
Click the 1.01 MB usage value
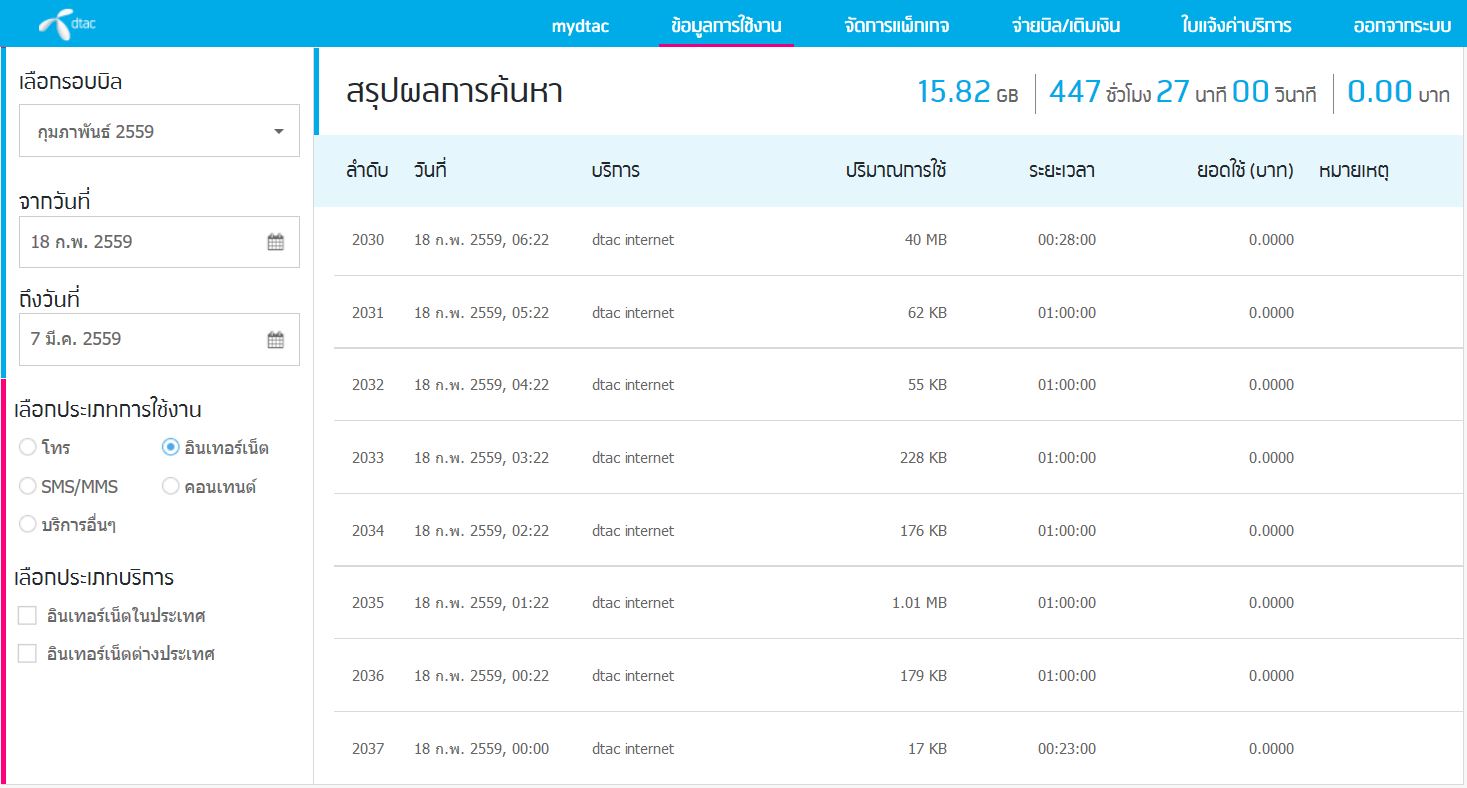(919, 603)
